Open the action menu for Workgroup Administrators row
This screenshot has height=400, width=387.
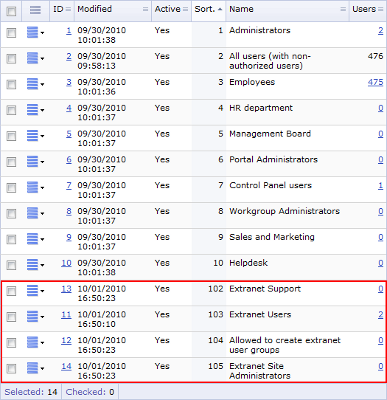35,213
